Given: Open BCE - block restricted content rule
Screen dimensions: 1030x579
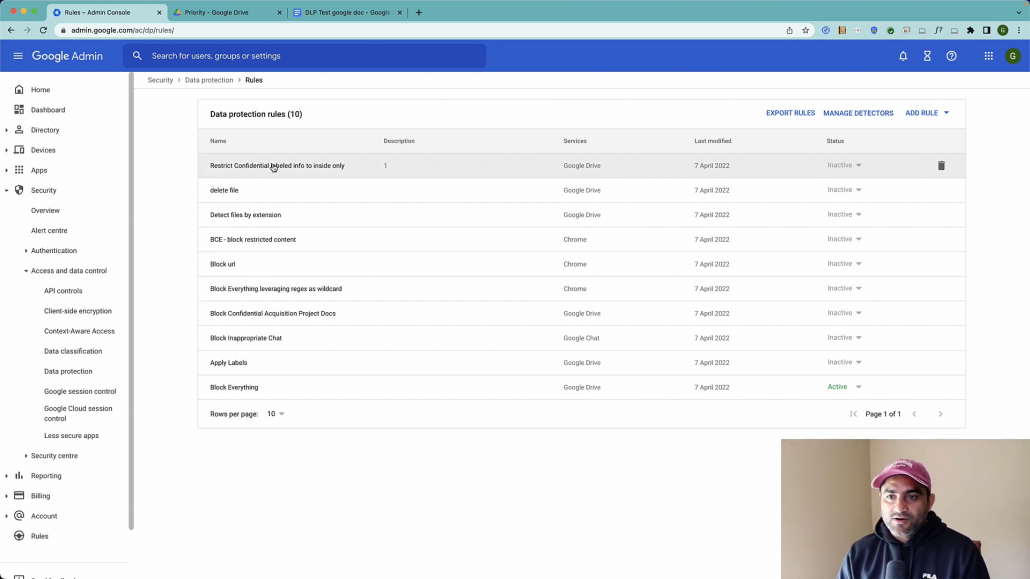Looking at the screenshot, I should (253, 239).
